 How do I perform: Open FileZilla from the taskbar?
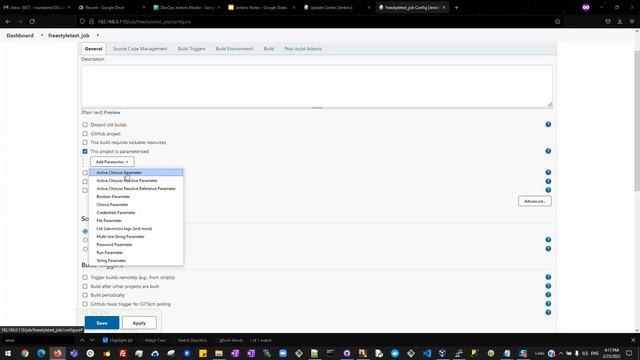point(123,353)
